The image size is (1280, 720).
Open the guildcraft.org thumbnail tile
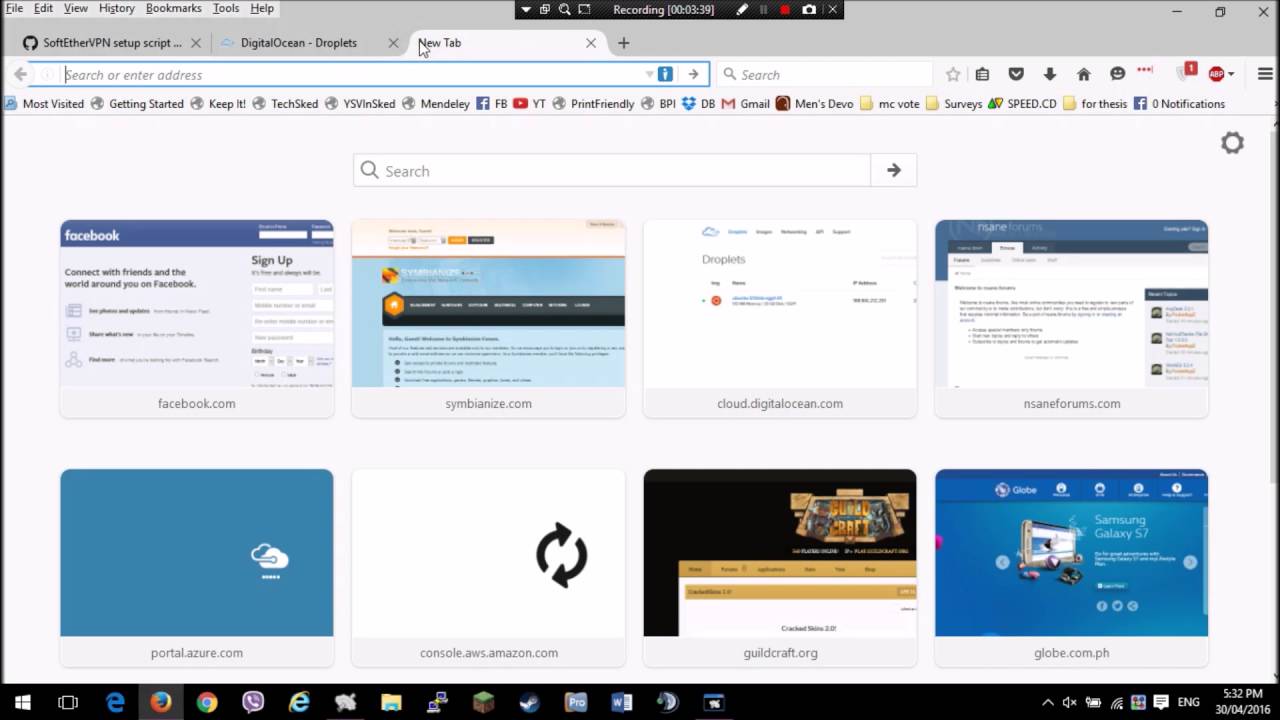pyautogui.click(x=780, y=567)
